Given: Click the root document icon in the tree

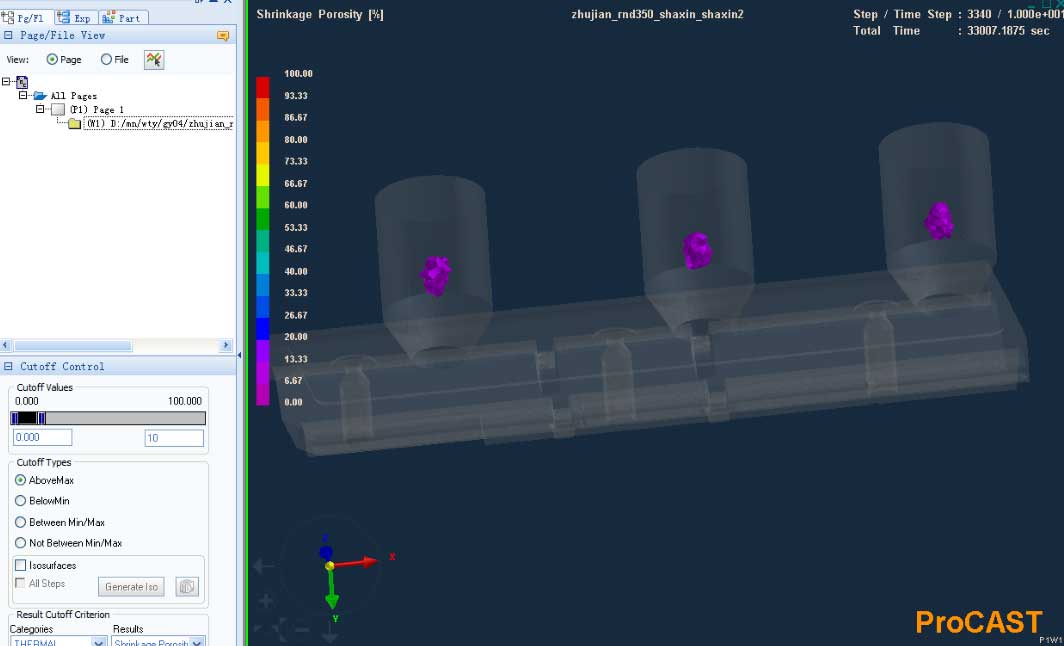Looking at the screenshot, I should (x=22, y=82).
